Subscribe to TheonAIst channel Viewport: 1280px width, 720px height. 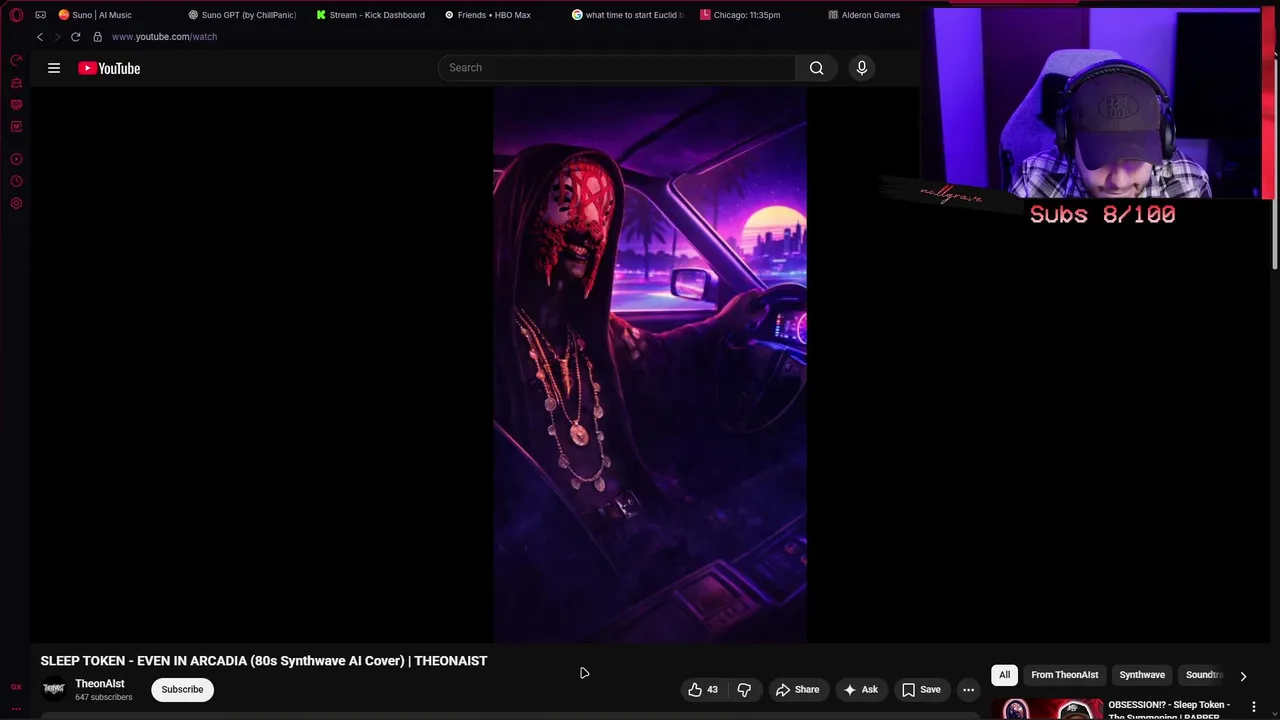tap(182, 689)
